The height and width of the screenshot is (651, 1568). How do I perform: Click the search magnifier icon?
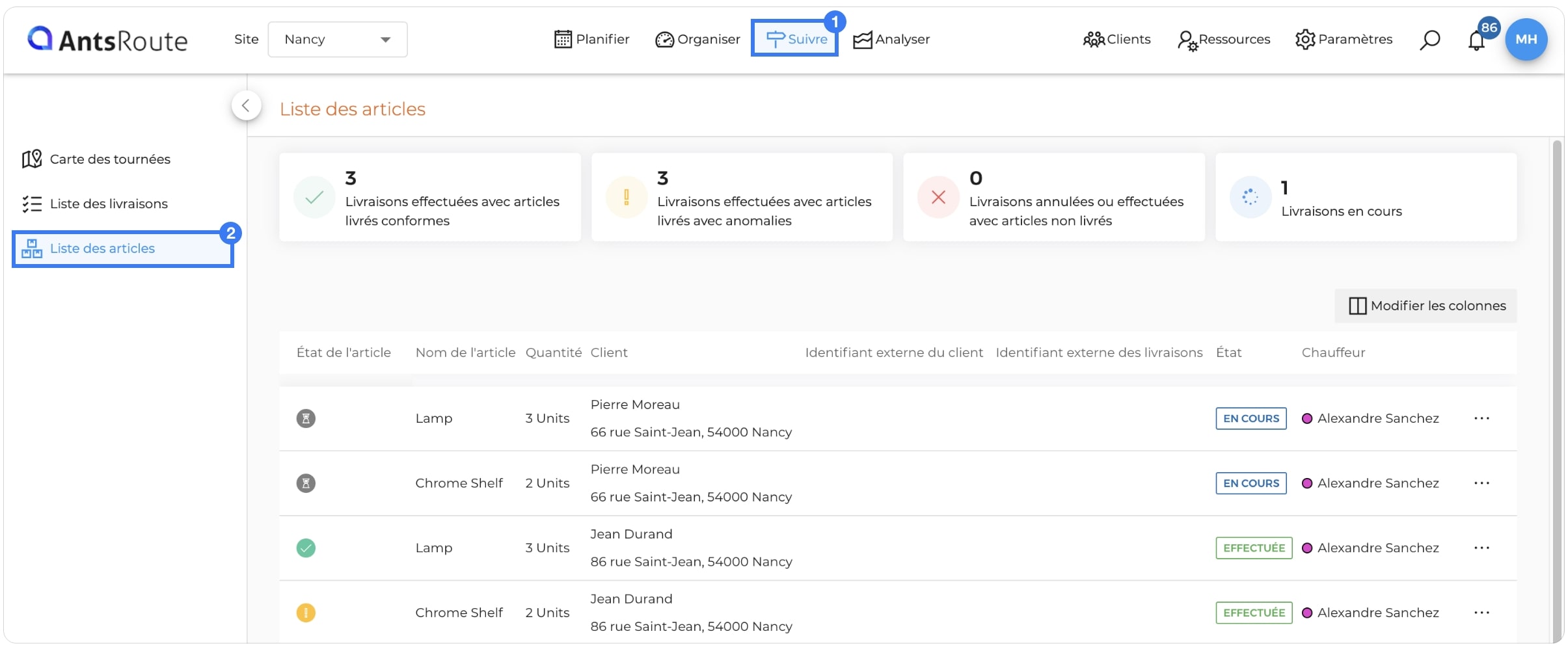[1429, 40]
